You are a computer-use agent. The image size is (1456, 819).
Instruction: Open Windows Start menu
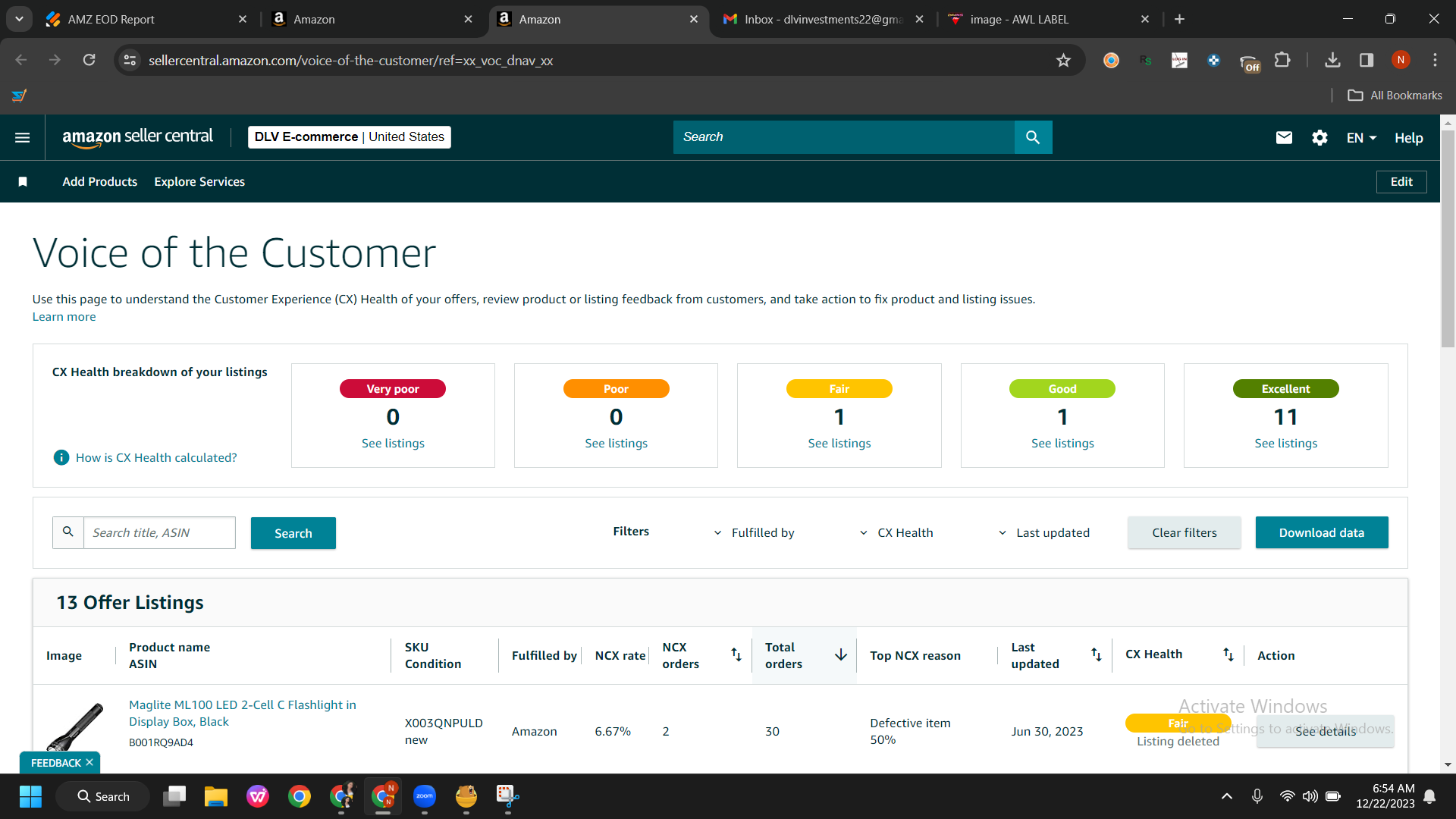(30, 796)
